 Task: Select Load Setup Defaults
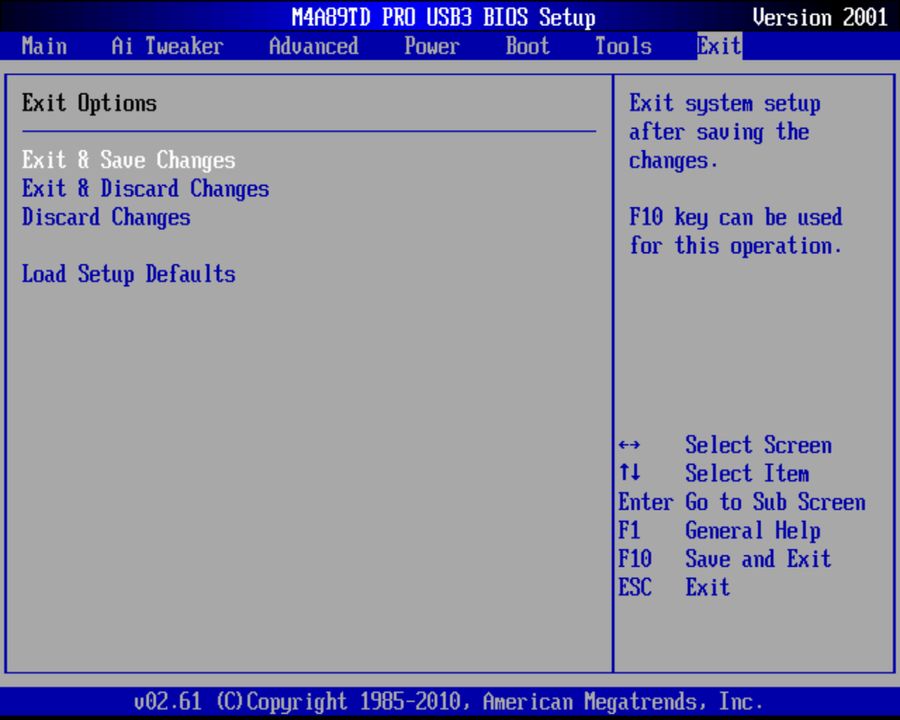coord(128,274)
